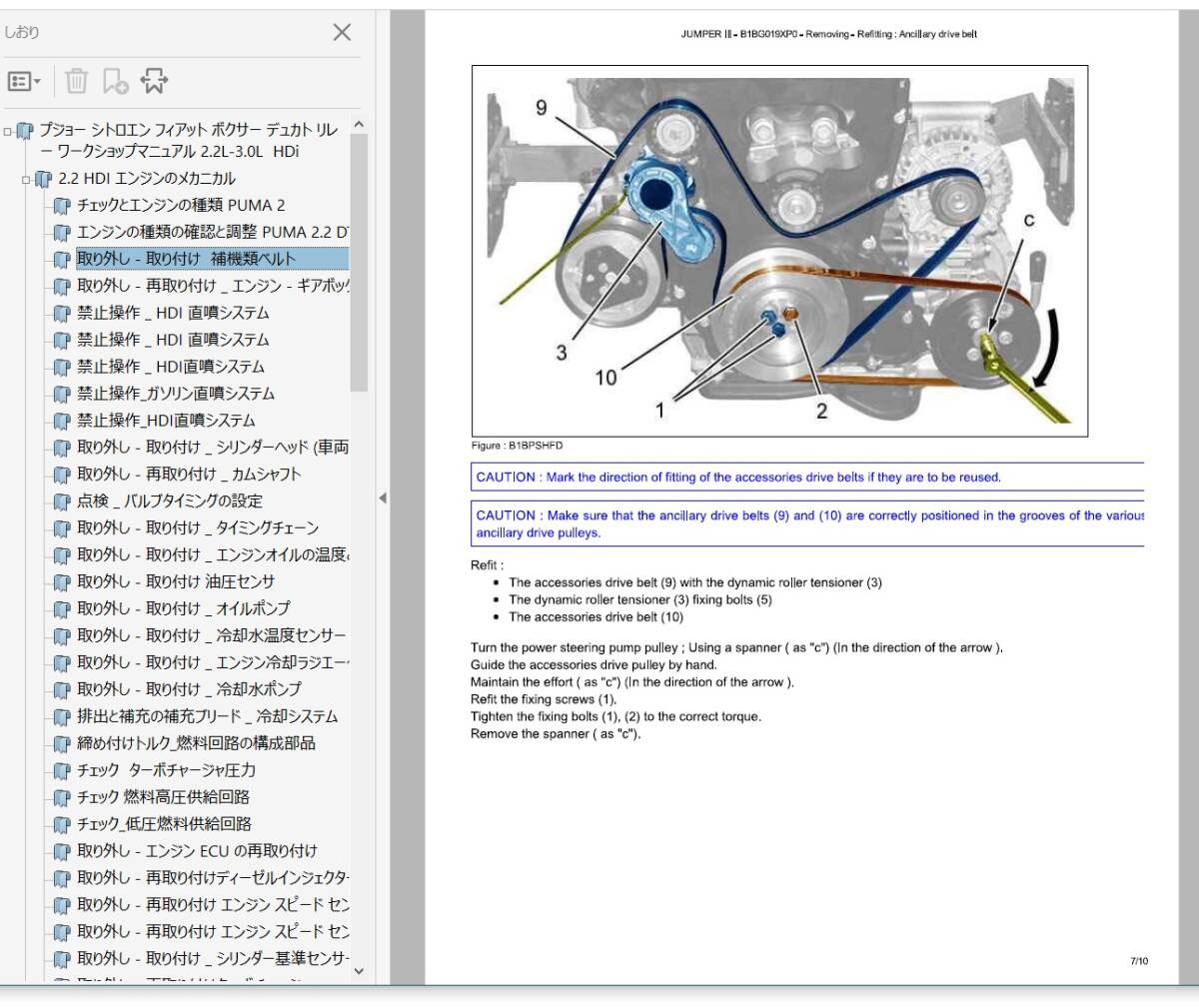Open bookmark 禁止操作 _ HDI 直噴システム first entry
Image resolution: width=1199 pixels, height=1008 pixels.
173,313
